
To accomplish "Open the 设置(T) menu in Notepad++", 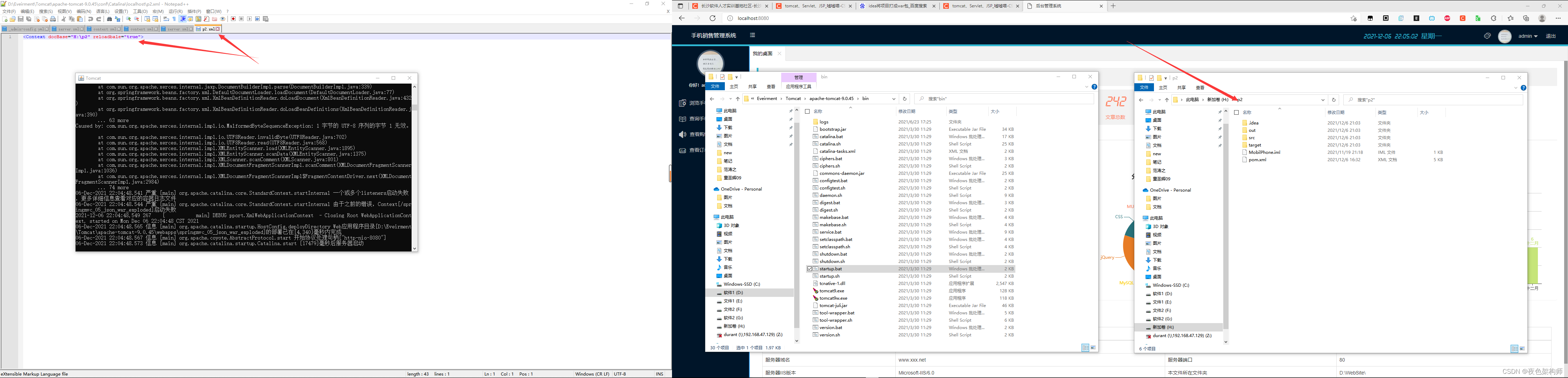I will pos(121,12).
